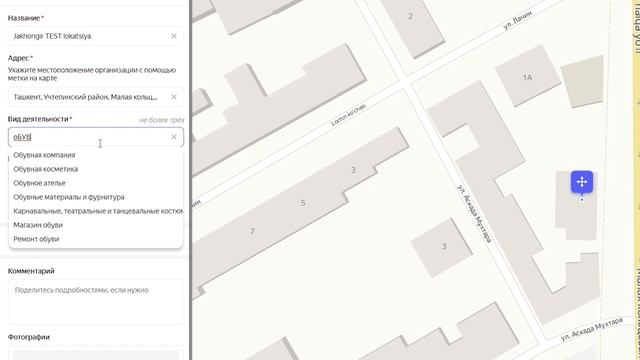This screenshot has width=640, height=360.
Task: Clear the Название field text
Action: 174,36
